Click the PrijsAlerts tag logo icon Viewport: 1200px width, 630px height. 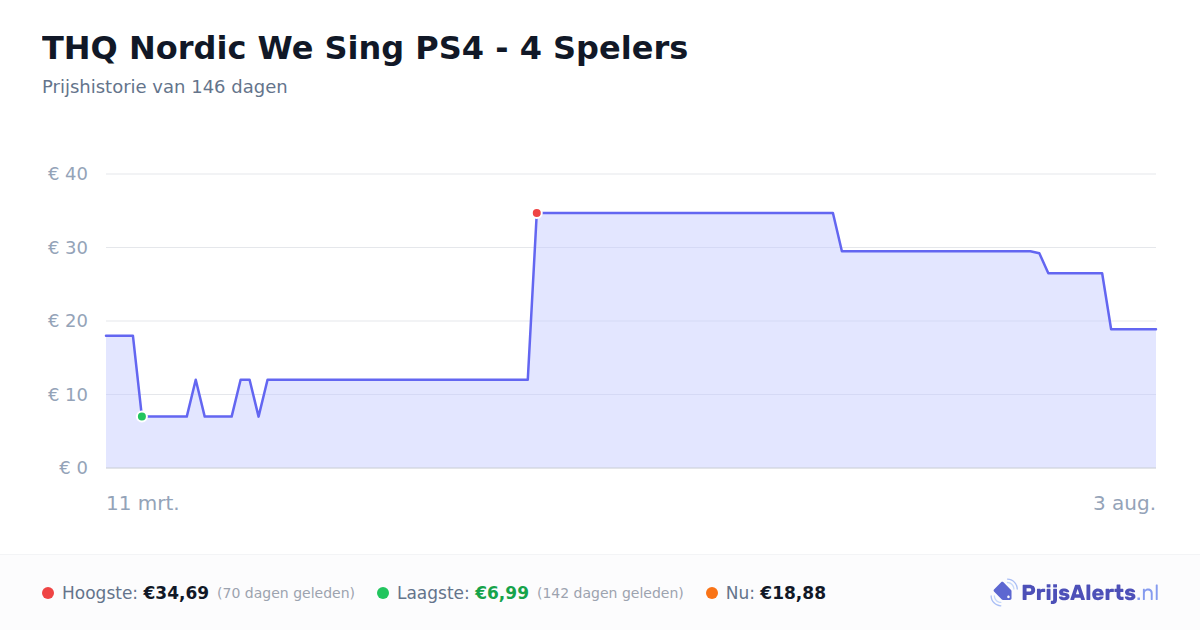click(x=1003, y=593)
